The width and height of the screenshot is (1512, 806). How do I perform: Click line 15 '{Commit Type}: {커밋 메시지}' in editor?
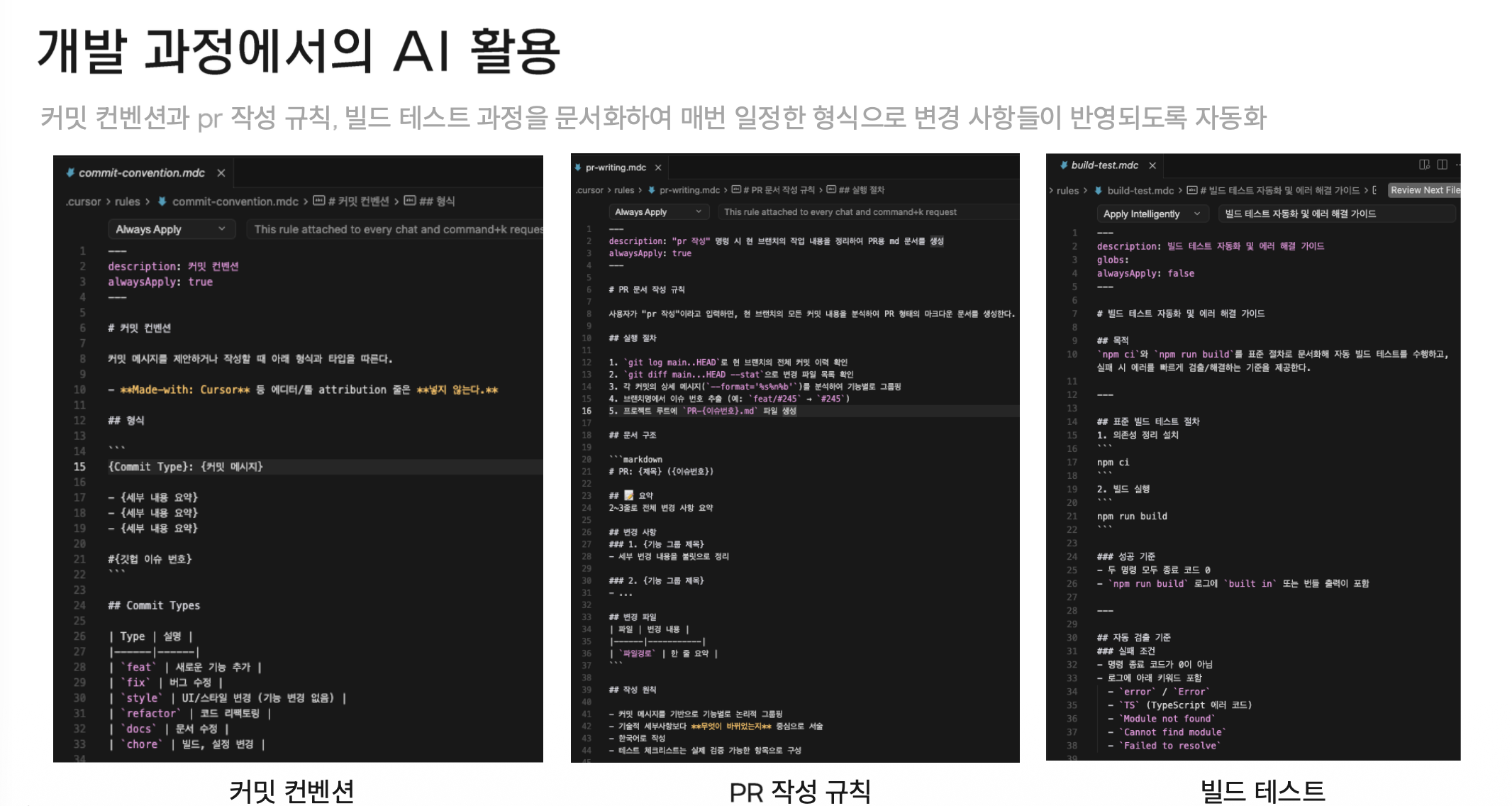(186, 467)
